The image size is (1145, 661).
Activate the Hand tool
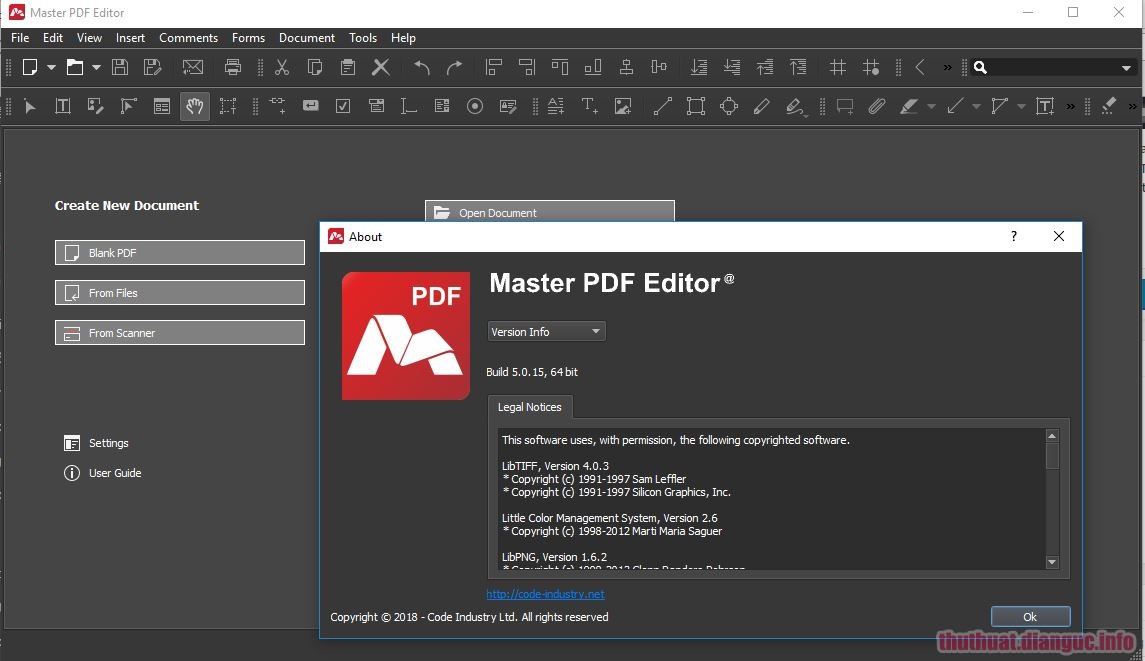[194, 107]
